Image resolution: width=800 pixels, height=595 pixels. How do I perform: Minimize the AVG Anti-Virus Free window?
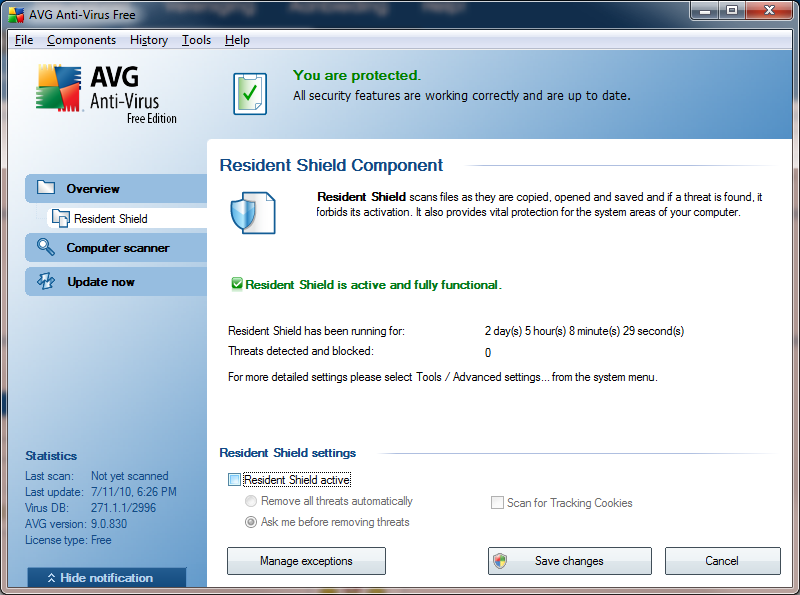click(x=705, y=10)
